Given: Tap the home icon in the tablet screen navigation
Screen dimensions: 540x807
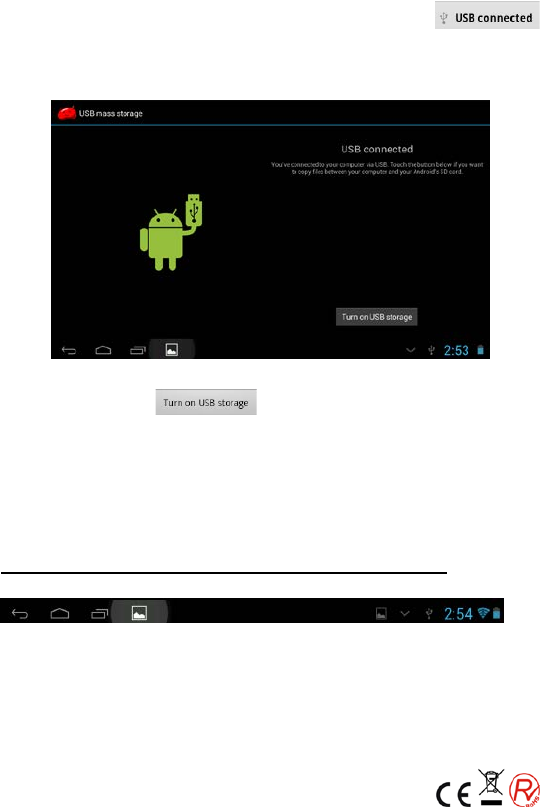Looking at the screenshot, I should point(103,350).
